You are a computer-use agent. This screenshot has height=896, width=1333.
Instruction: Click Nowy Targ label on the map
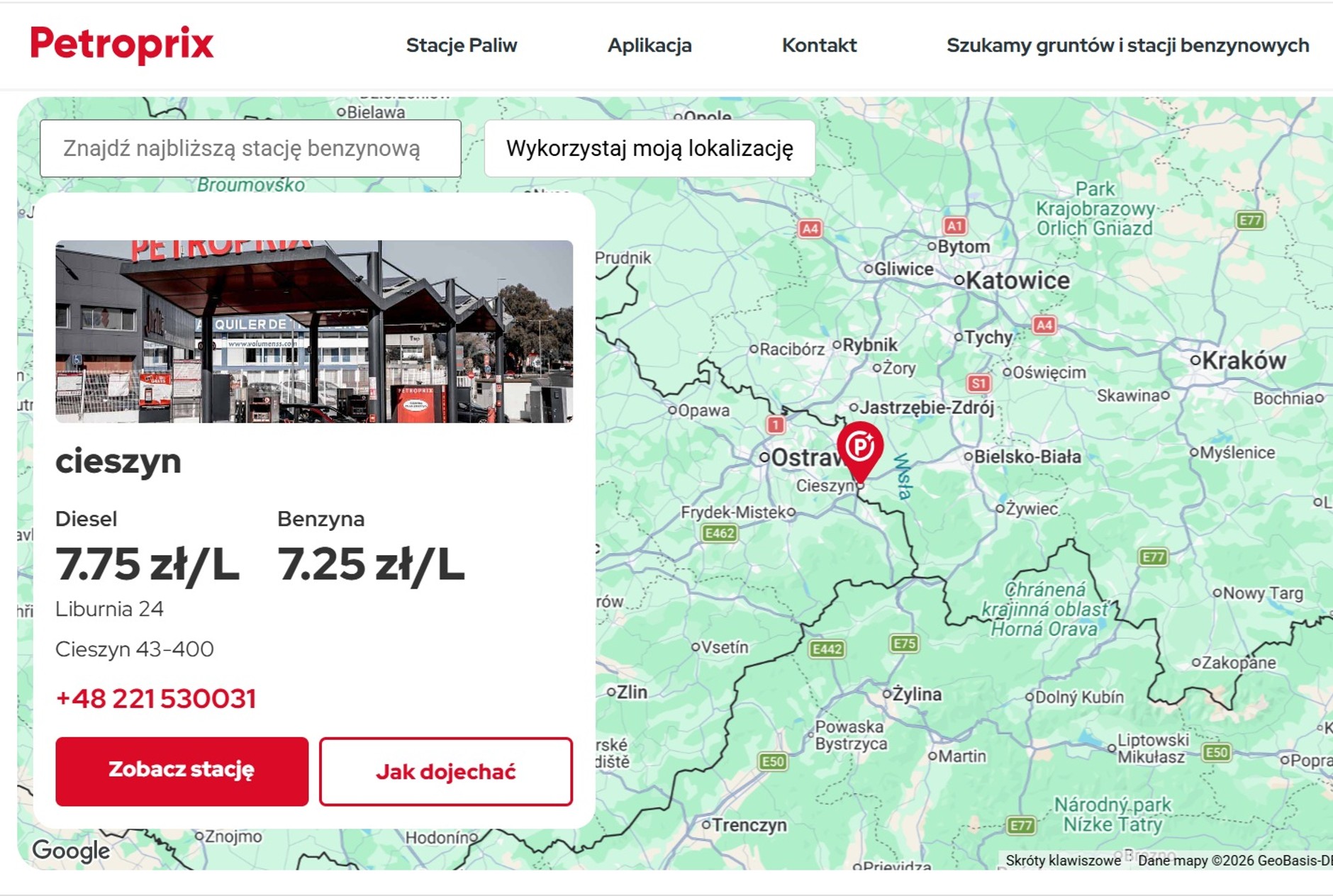pyautogui.click(x=1263, y=593)
